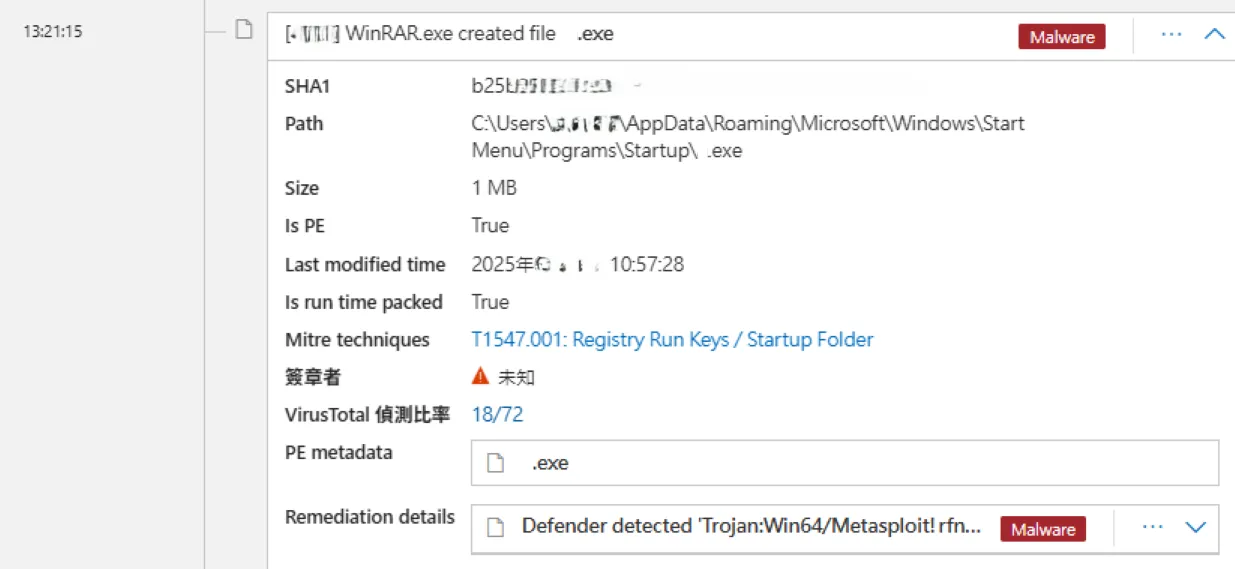This screenshot has width=1235, height=569.
Task: Click the file icon in PE metadata
Action: click(495, 464)
